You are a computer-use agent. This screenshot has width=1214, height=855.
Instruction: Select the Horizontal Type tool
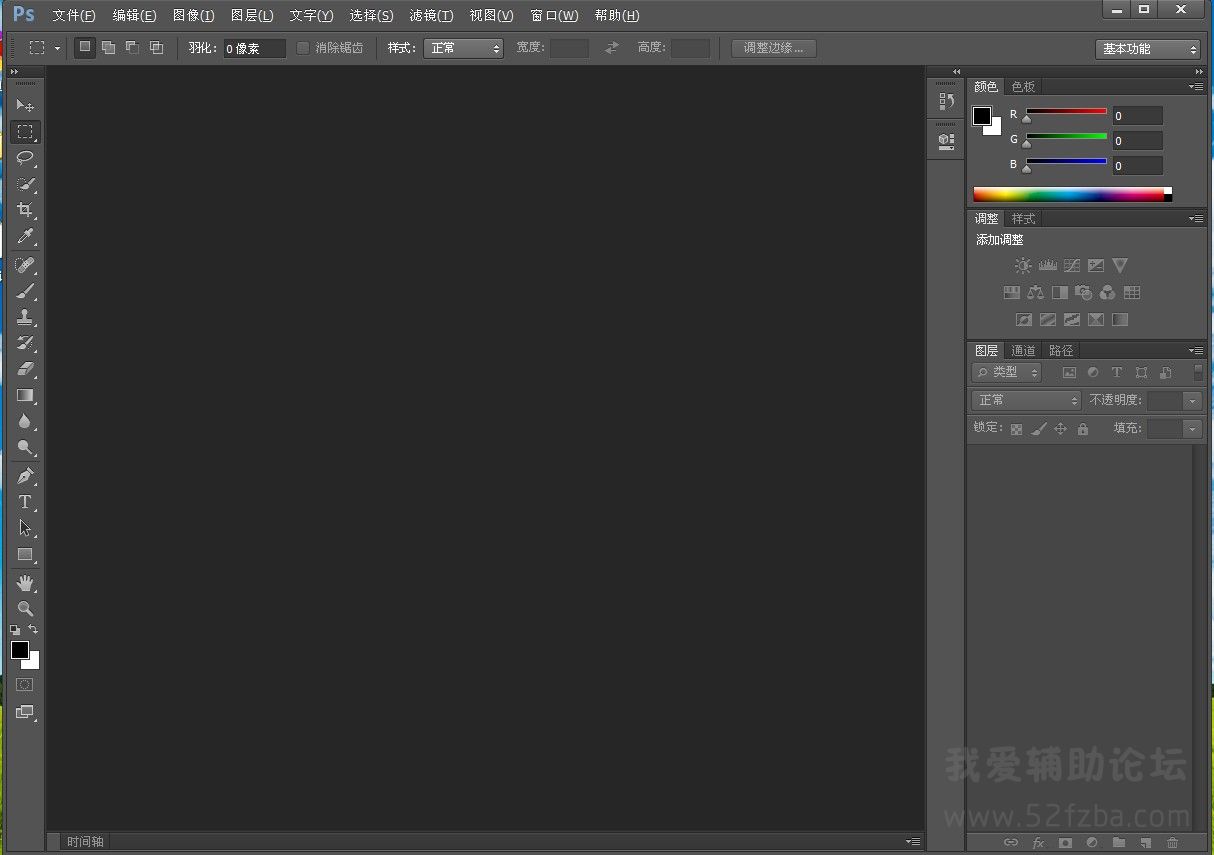click(25, 502)
